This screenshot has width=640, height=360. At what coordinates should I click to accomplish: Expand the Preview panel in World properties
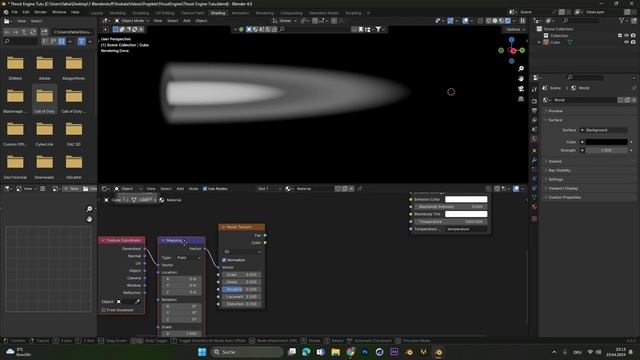point(555,111)
